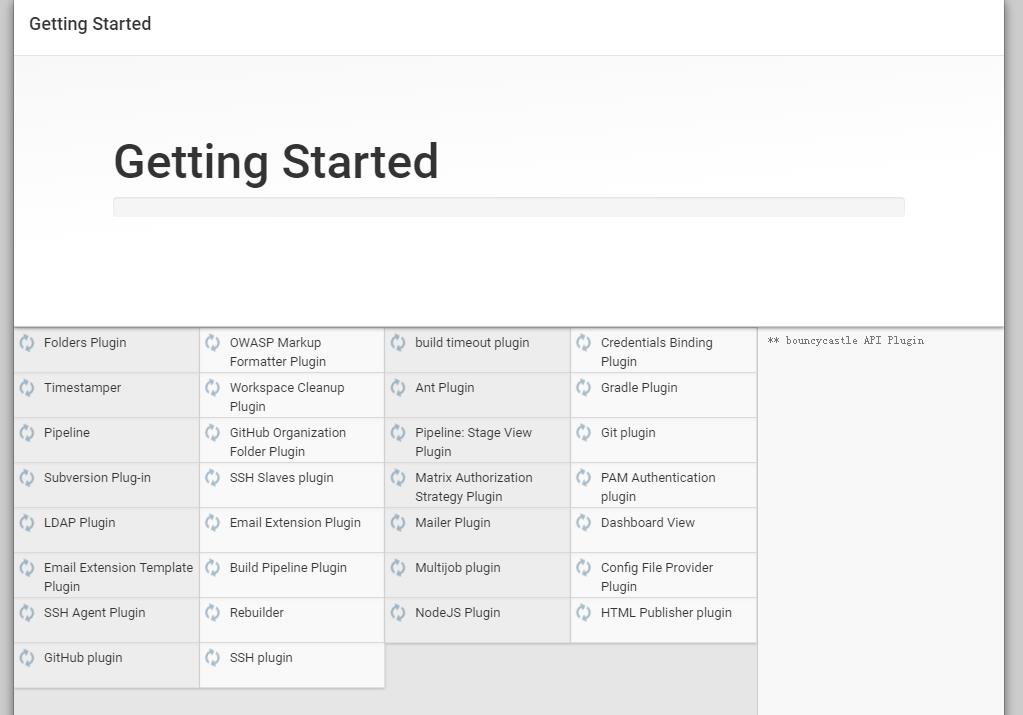Click the spinner icon beside Email Extension Plugin

pyautogui.click(x=213, y=523)
